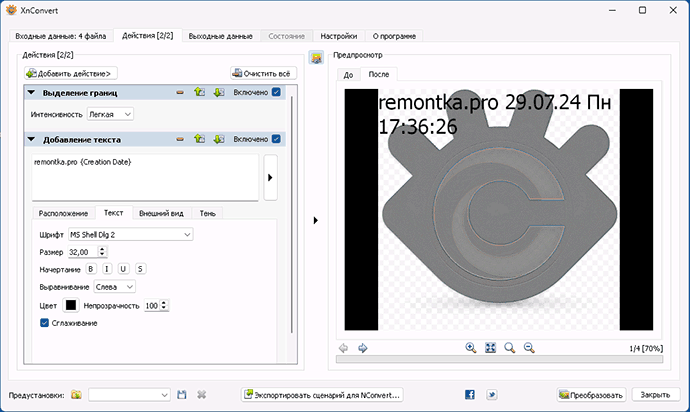
Task: Open Twitter share icon
Action: click(492, 394)
